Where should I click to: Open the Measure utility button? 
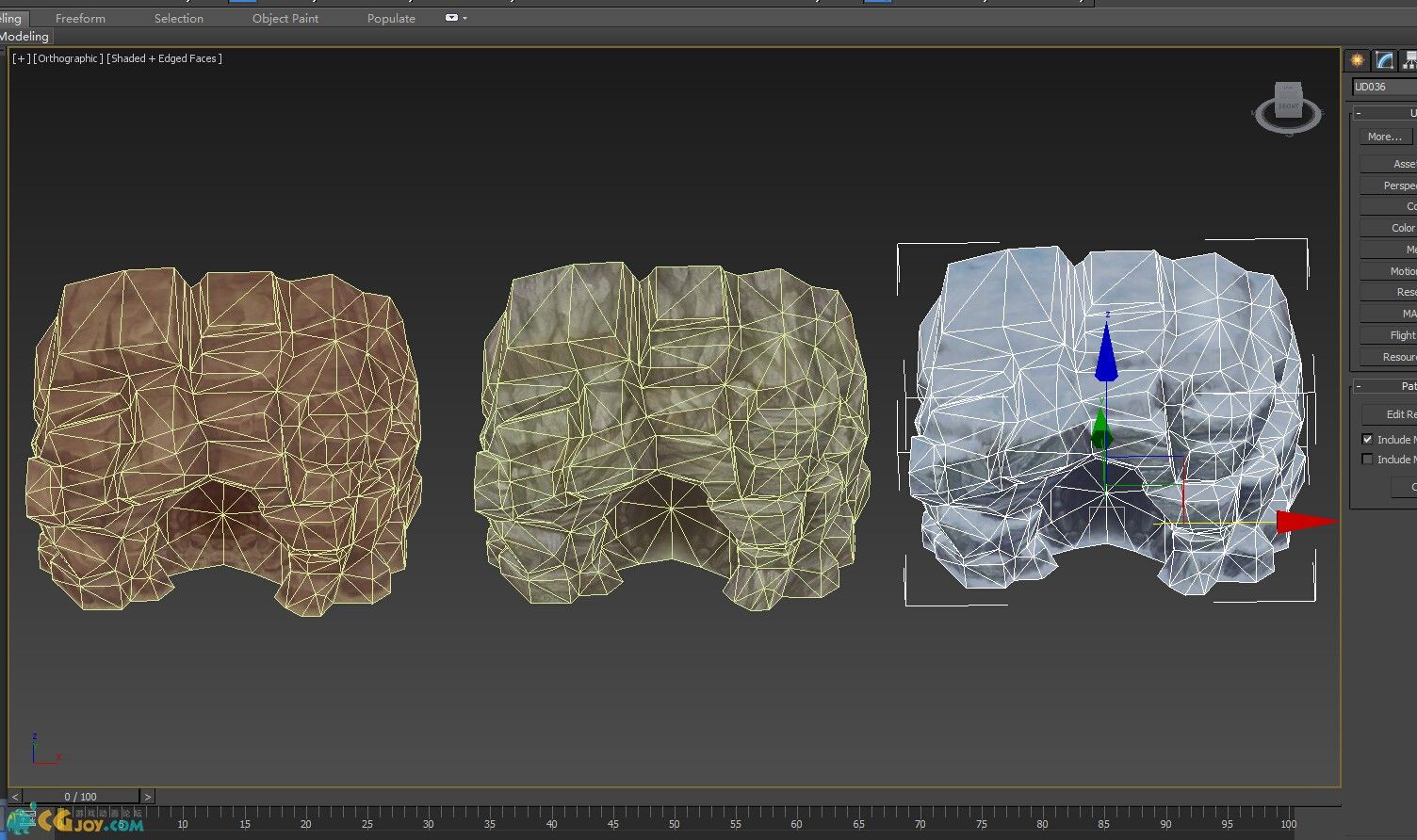point(1389,250)
